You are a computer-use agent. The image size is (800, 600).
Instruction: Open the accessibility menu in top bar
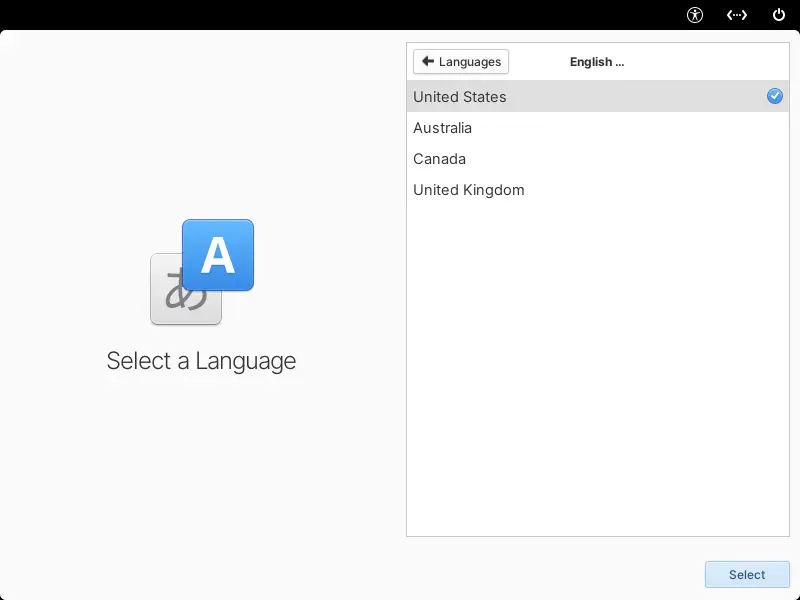click(x=695, y=15)
